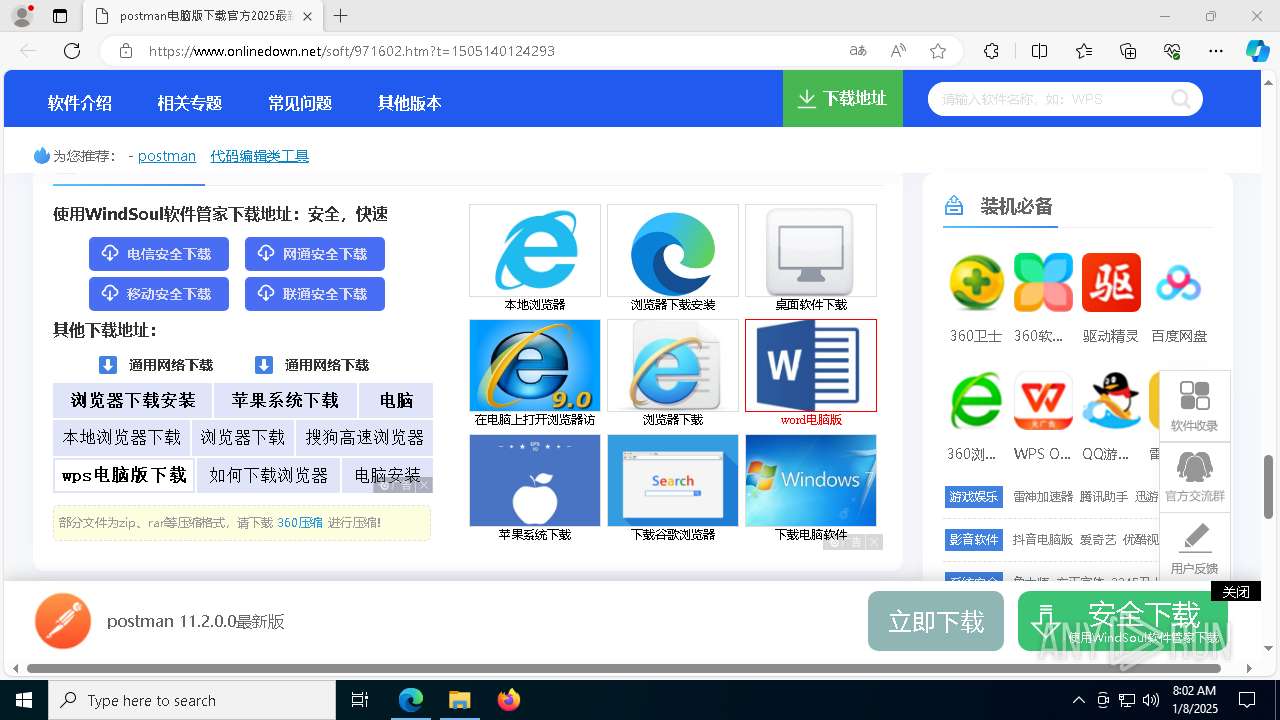Open 代码编辑类工具 link
This screenshot has width=1280, height=720.
[259, 156]
